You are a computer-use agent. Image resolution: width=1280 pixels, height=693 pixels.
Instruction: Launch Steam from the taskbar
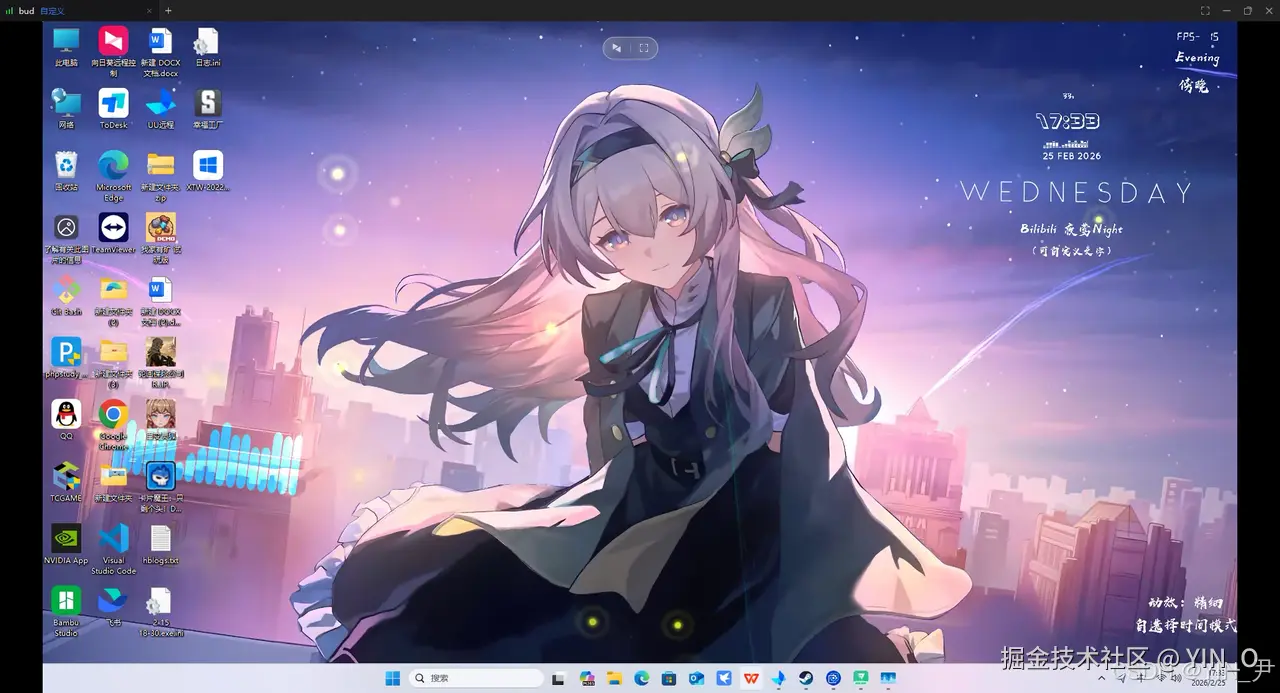pos(805,677)
